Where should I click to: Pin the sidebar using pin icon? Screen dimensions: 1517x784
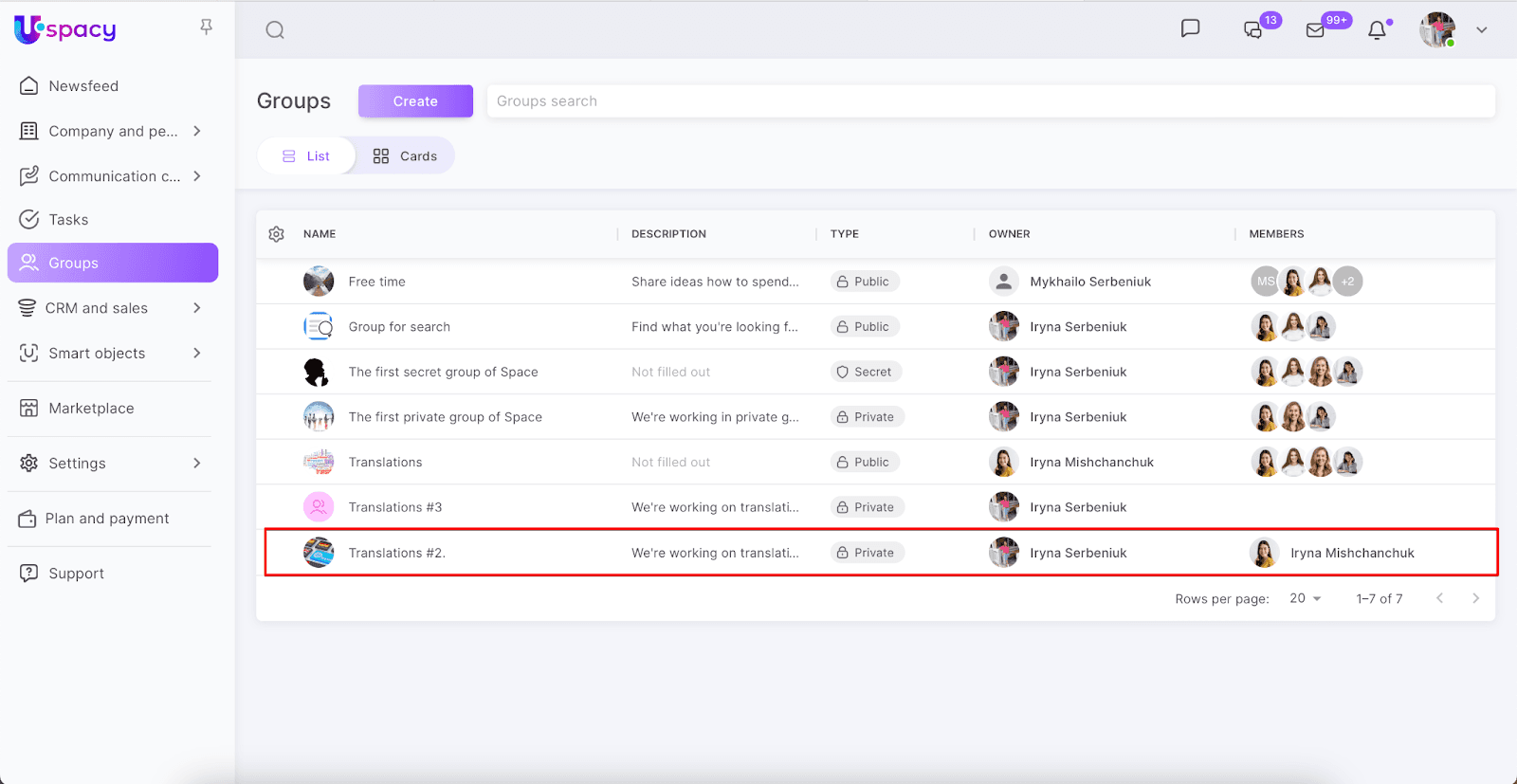coord(206,27)
